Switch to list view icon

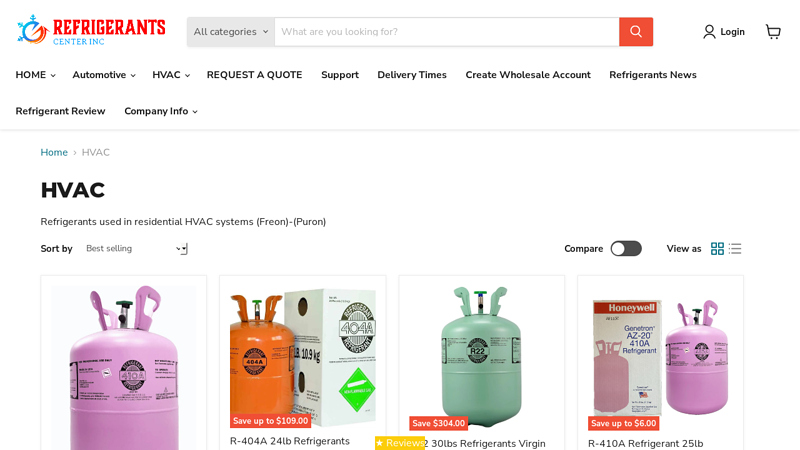735,248
